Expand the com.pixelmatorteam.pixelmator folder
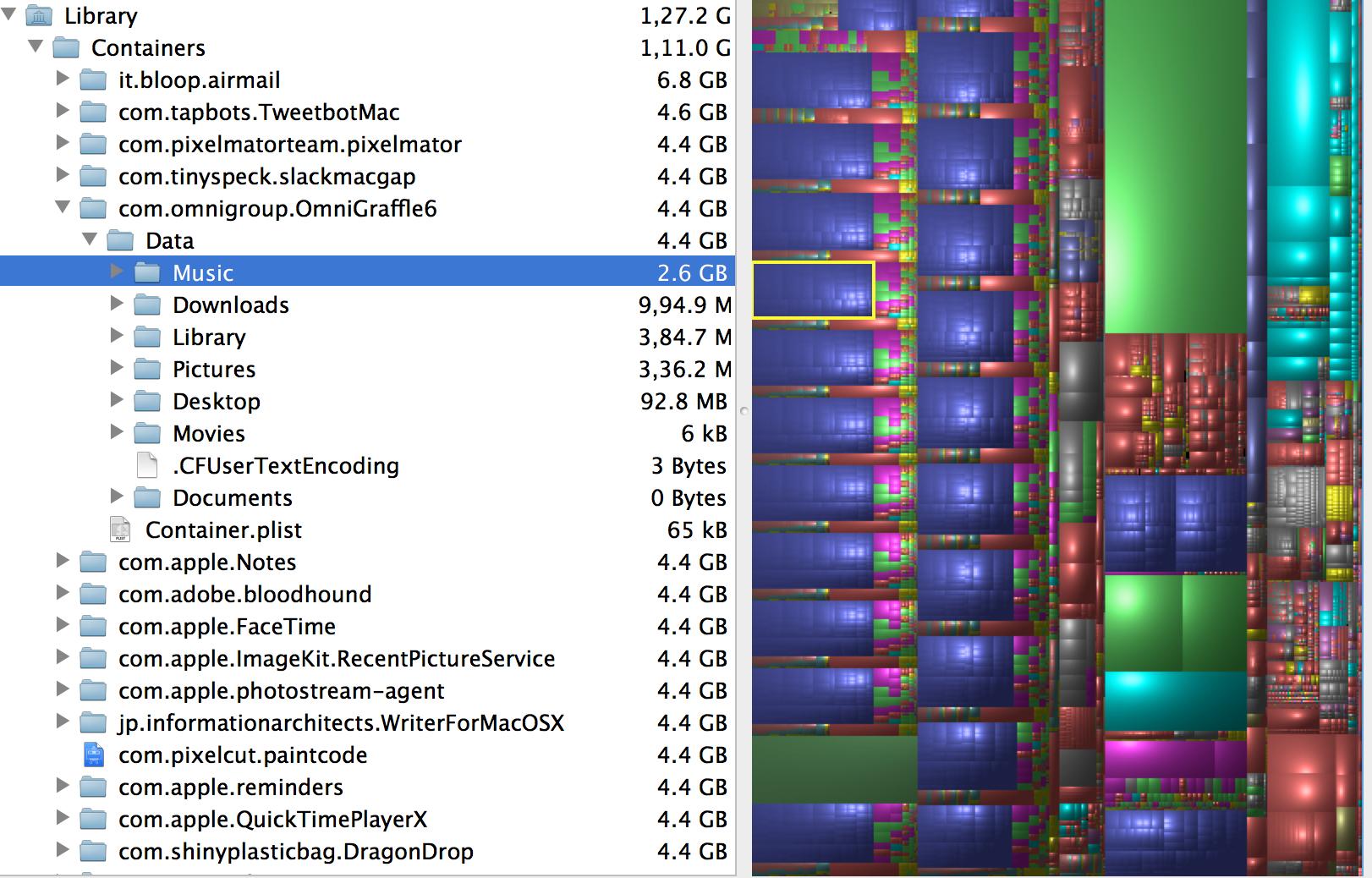The width and height of the screenshot is (1372, 878). 63,144
